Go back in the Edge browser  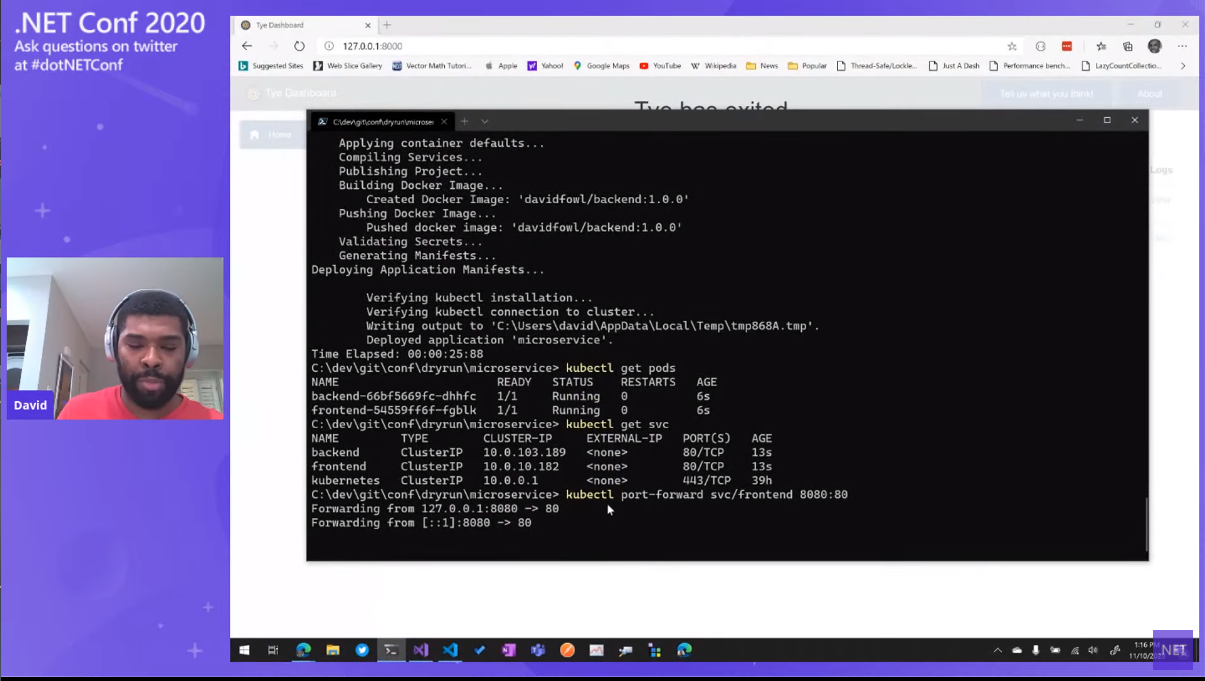(x=247, y=46)
